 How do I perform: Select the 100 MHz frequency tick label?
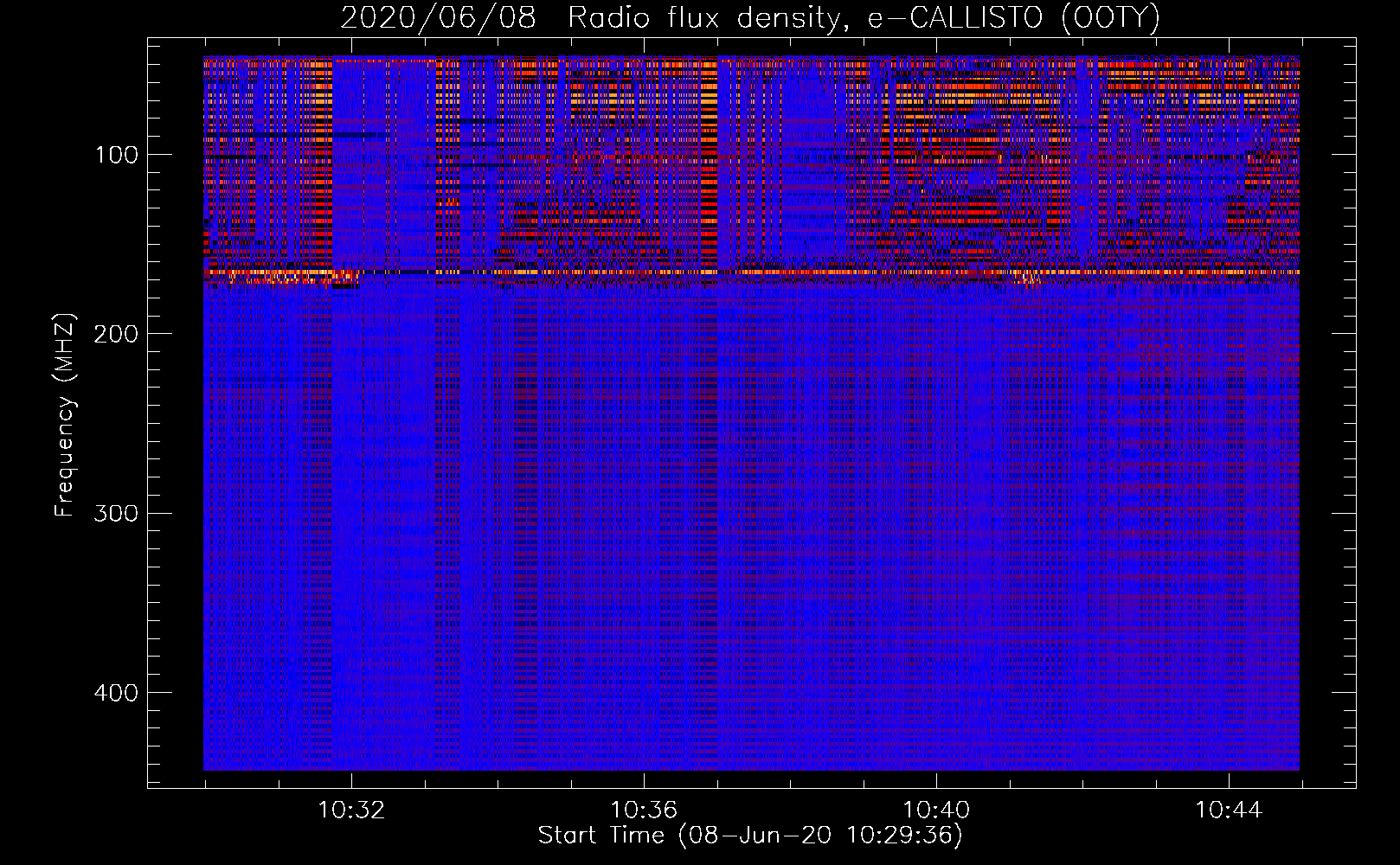[x=117, y=155]
